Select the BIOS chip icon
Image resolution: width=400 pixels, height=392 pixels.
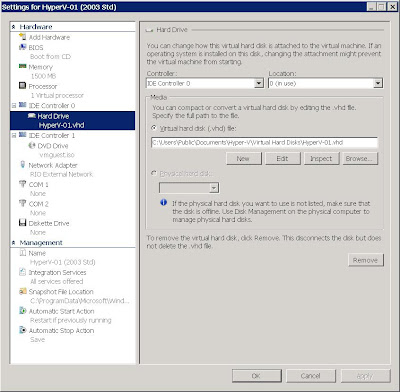(22, 47)
